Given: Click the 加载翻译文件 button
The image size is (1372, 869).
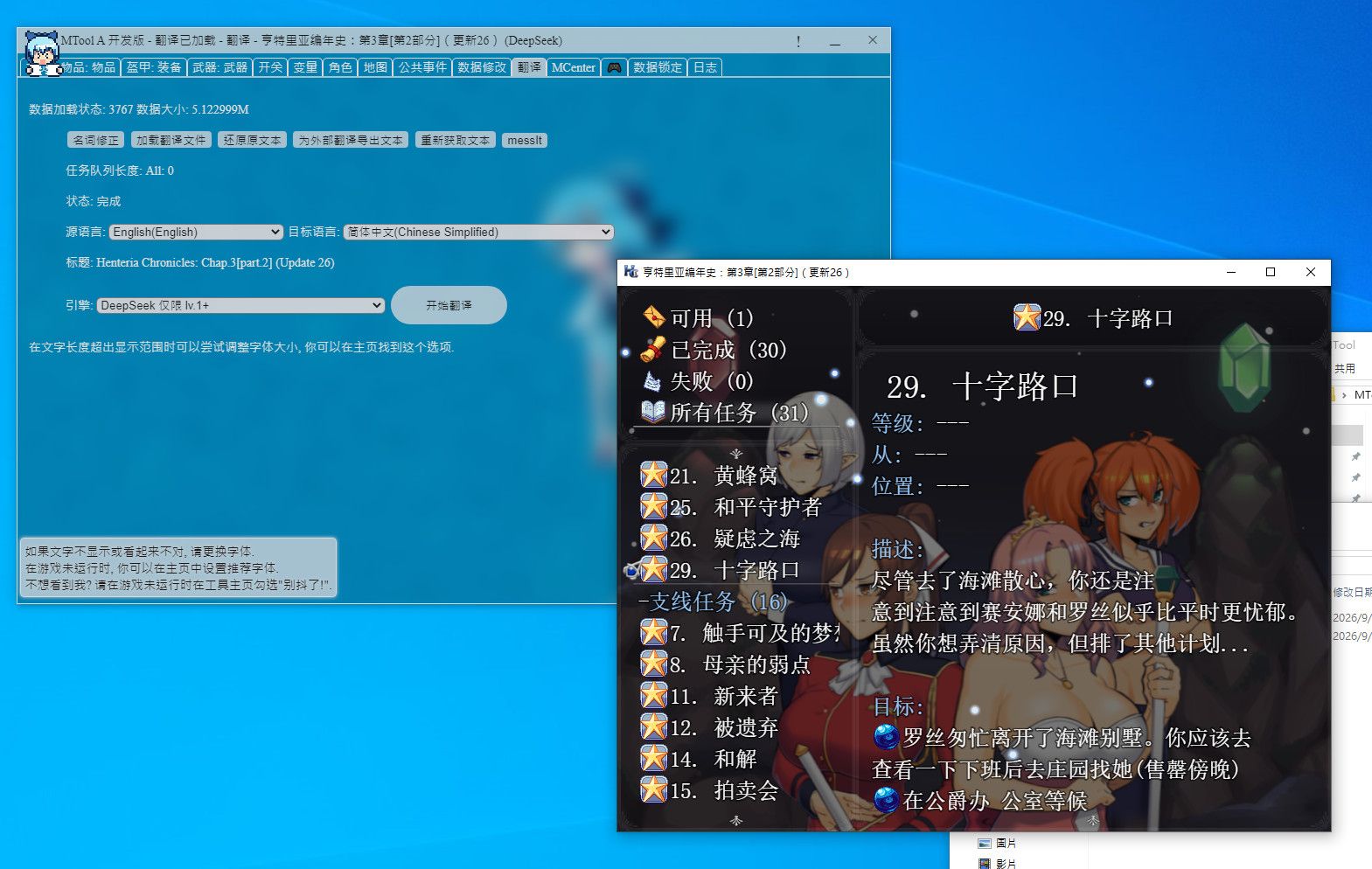Looking at the screenshot, I should click(x=171, y=140).
